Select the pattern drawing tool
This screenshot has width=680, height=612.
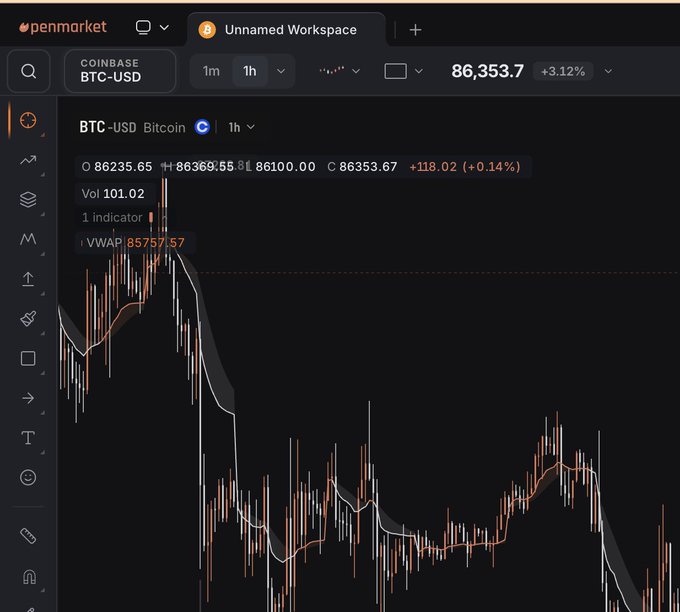click(28, 239)
